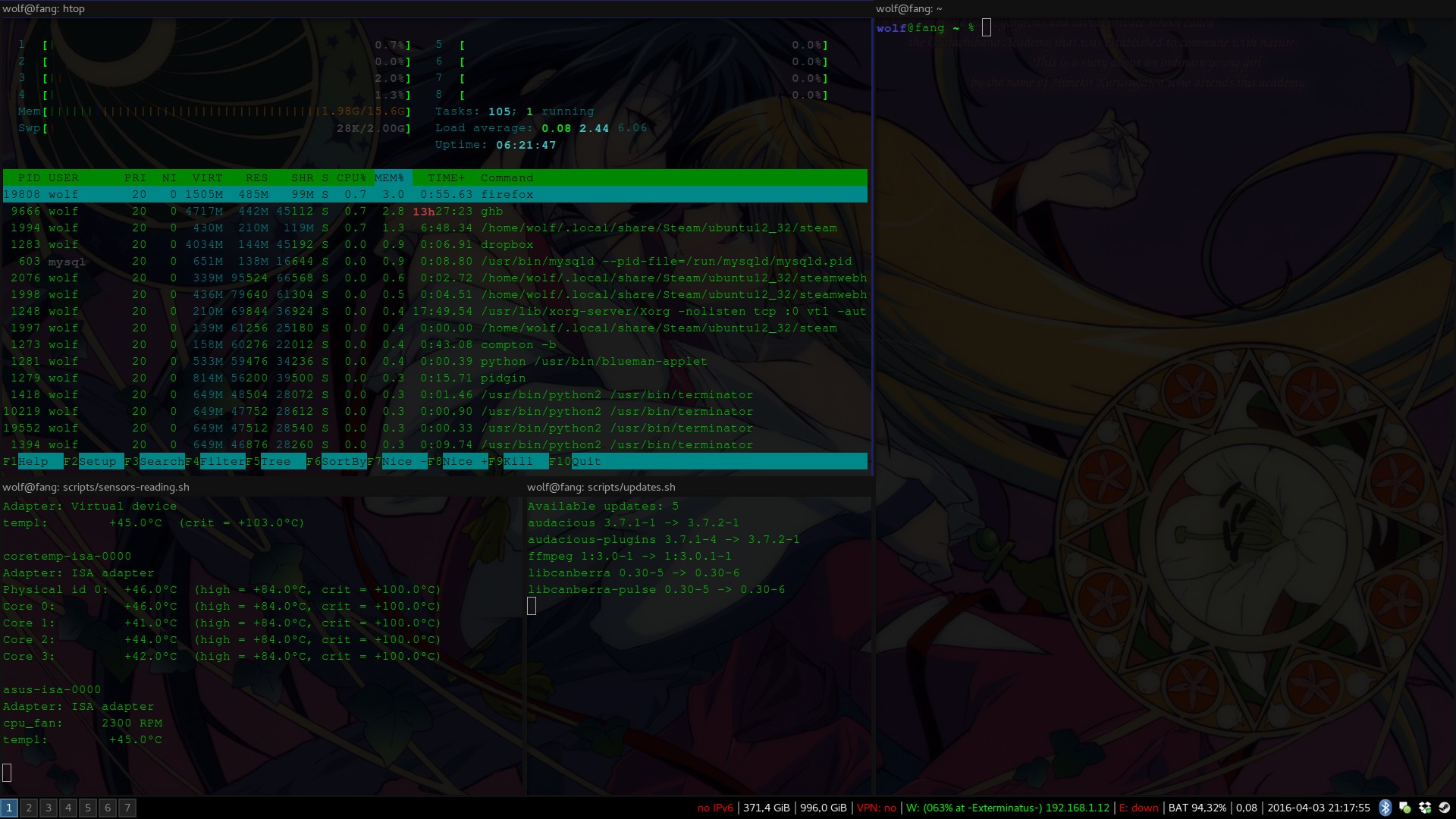
Task: Click the audacious-plugins update line
Action: coord(664,539)
